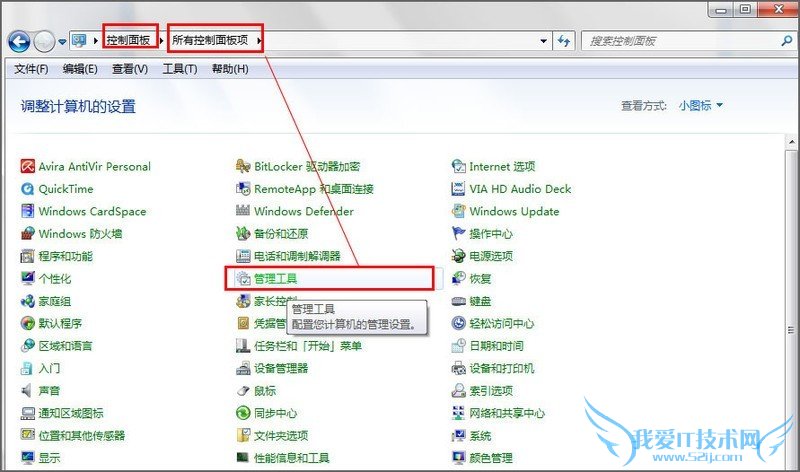Open 程序和功能 icon

(x=28, y=256)
